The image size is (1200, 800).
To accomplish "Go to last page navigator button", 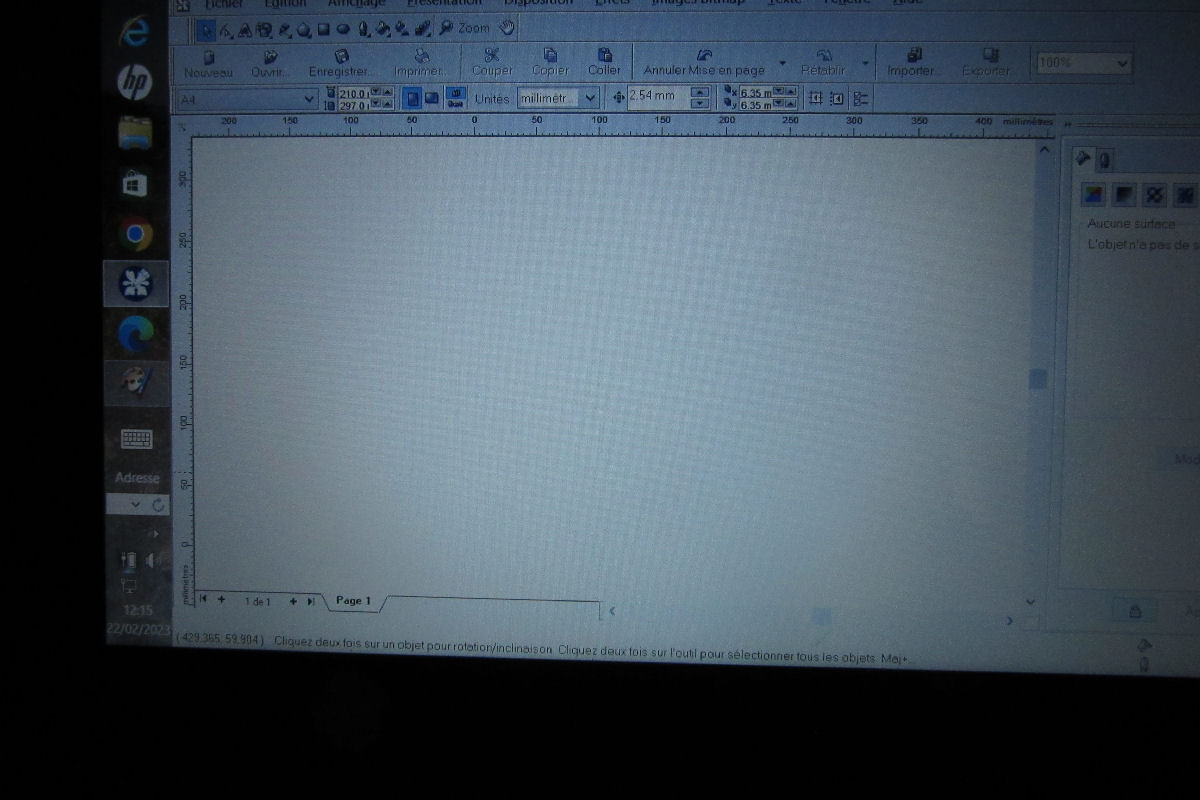I will tap(311, 601).
